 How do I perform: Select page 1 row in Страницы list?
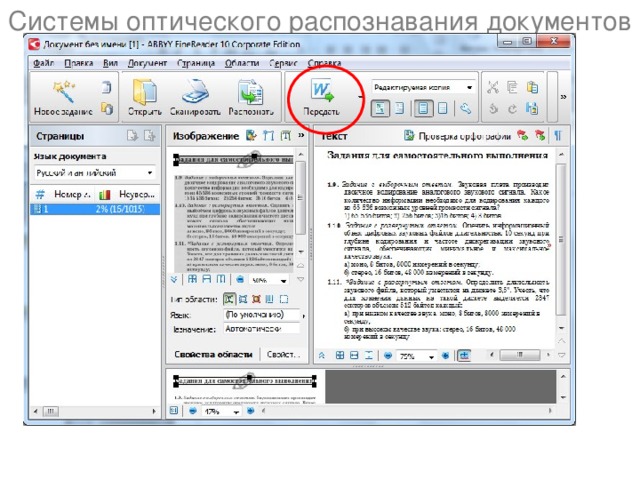coord(95,209)
